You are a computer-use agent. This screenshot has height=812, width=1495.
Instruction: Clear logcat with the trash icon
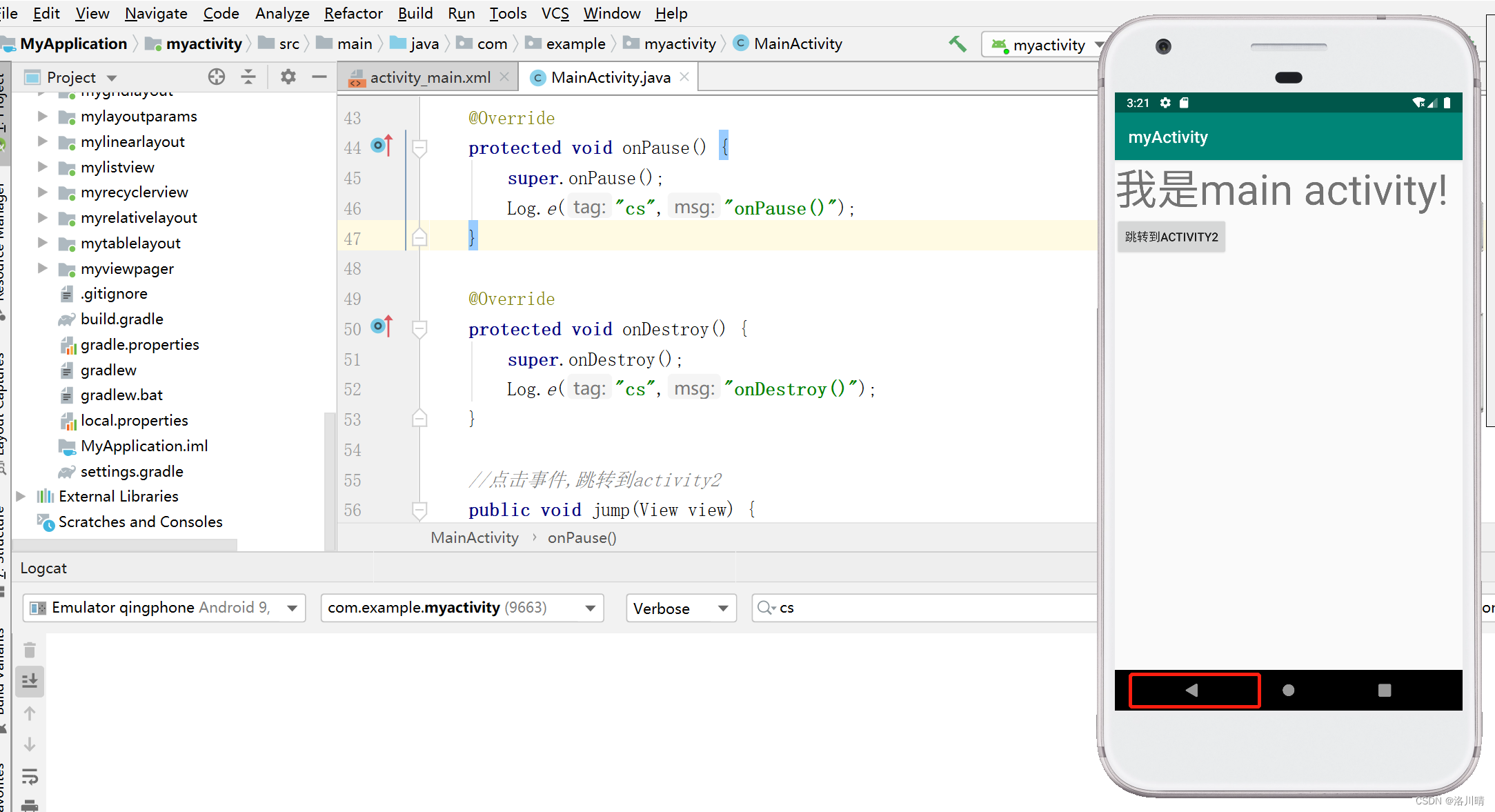(30, 650)
